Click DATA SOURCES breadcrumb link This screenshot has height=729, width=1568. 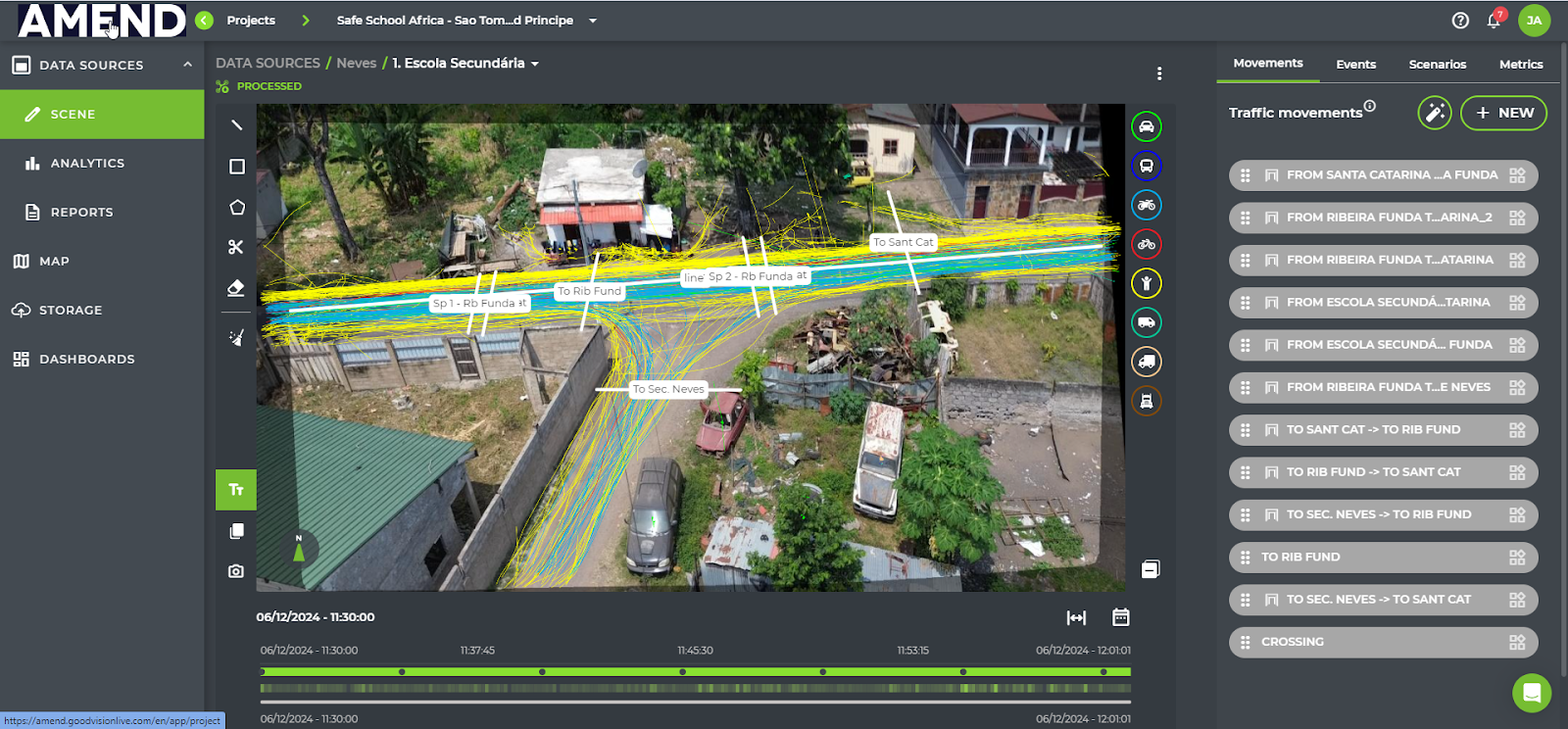coord(268,63)
